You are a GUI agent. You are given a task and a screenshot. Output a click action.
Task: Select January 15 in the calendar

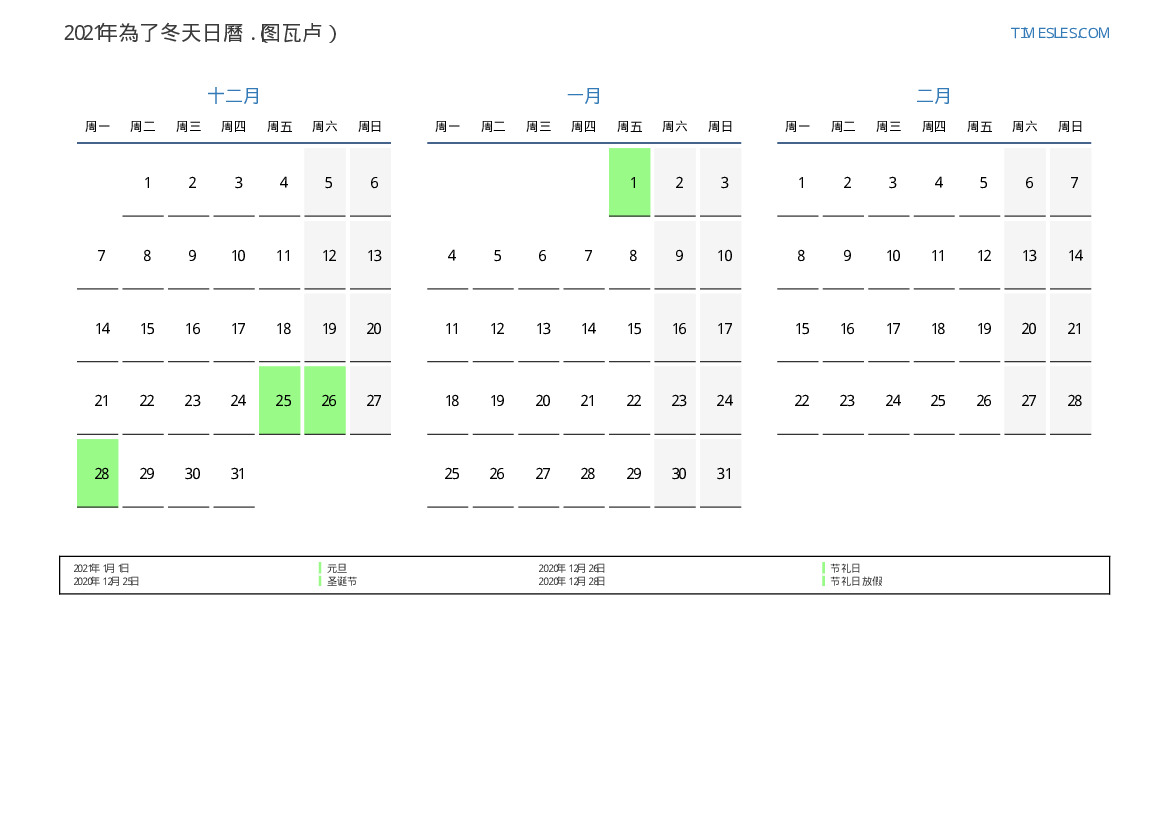pyautogui.click(x=633, y=329)
